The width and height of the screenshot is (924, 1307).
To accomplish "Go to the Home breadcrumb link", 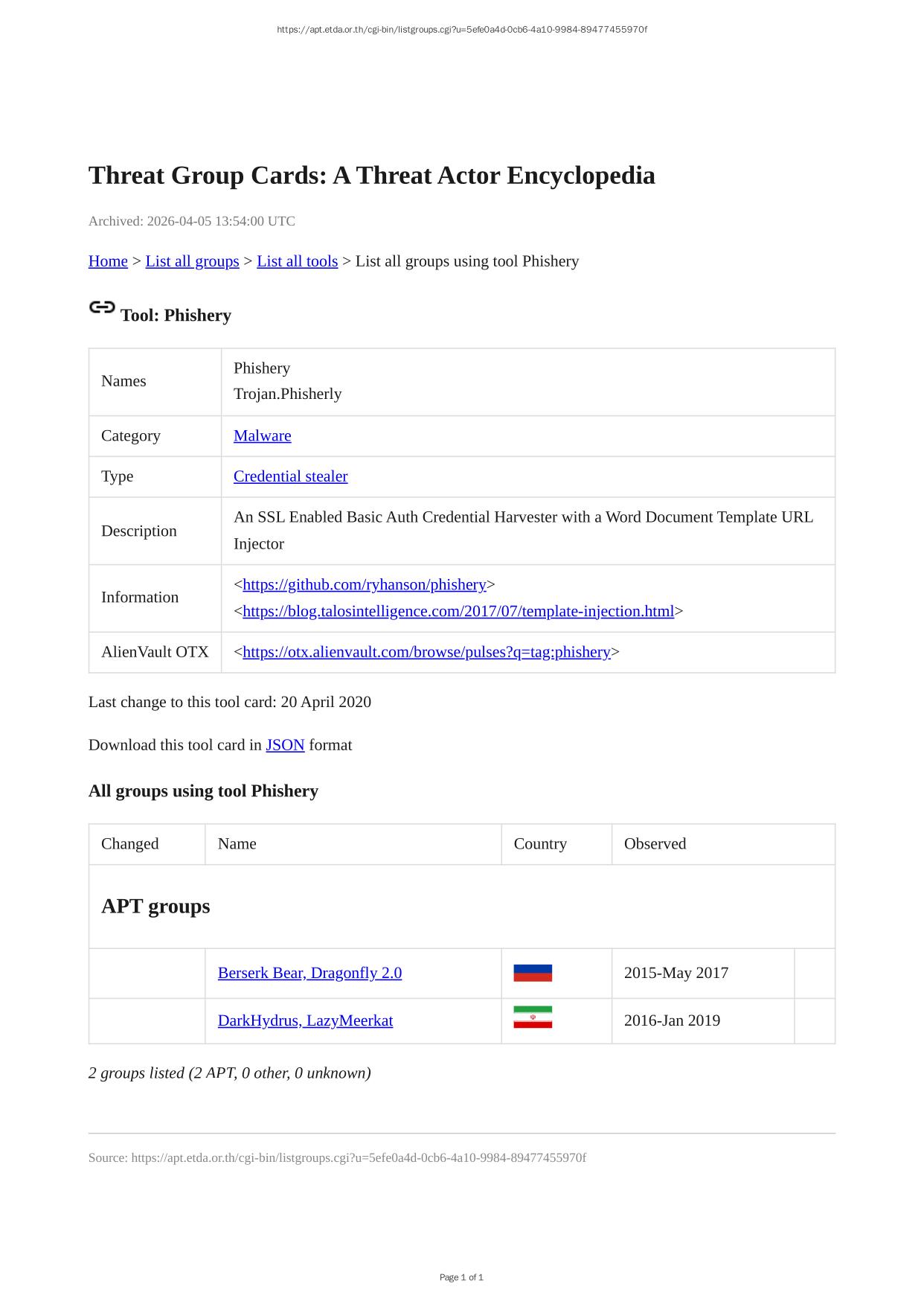I will [x=108, y=261].
